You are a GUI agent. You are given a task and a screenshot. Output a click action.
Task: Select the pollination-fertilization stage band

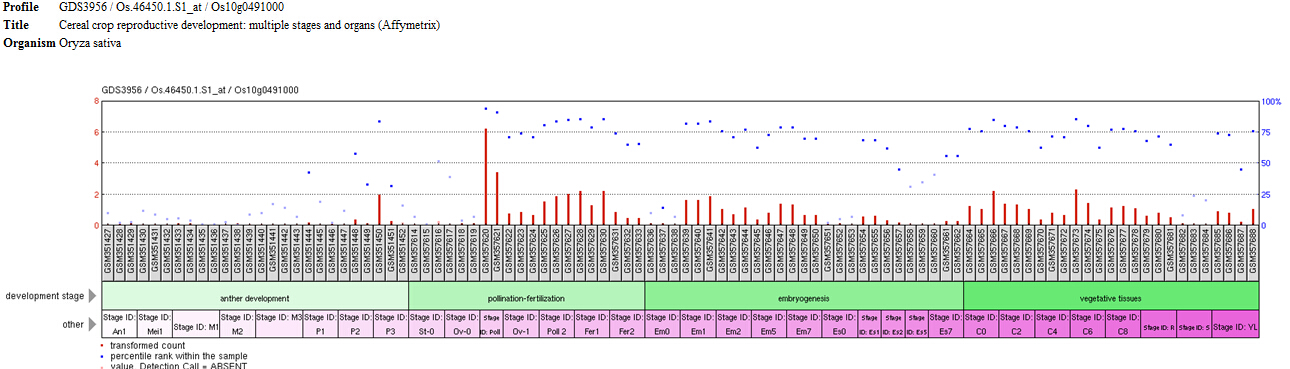(527, 297)
